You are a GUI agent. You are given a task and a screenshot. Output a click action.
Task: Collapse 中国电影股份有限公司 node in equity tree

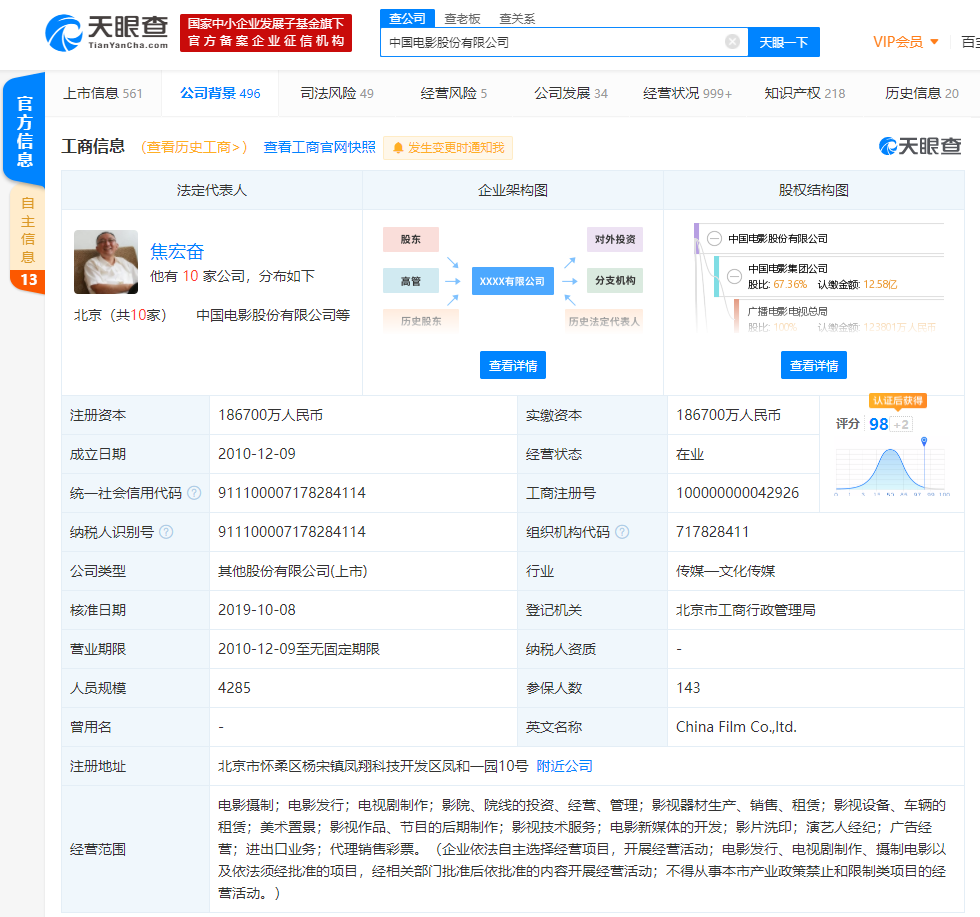click(x=714, y=239)
